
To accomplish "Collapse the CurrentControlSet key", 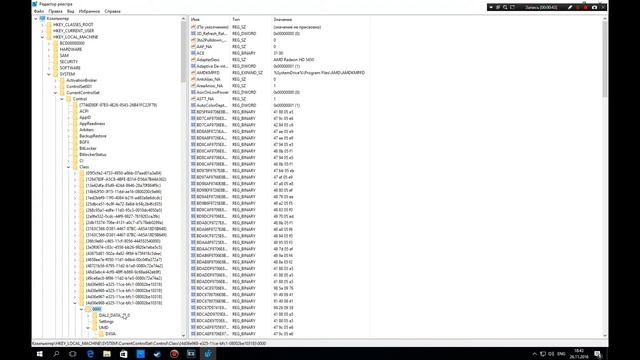I will click(56, 93).
